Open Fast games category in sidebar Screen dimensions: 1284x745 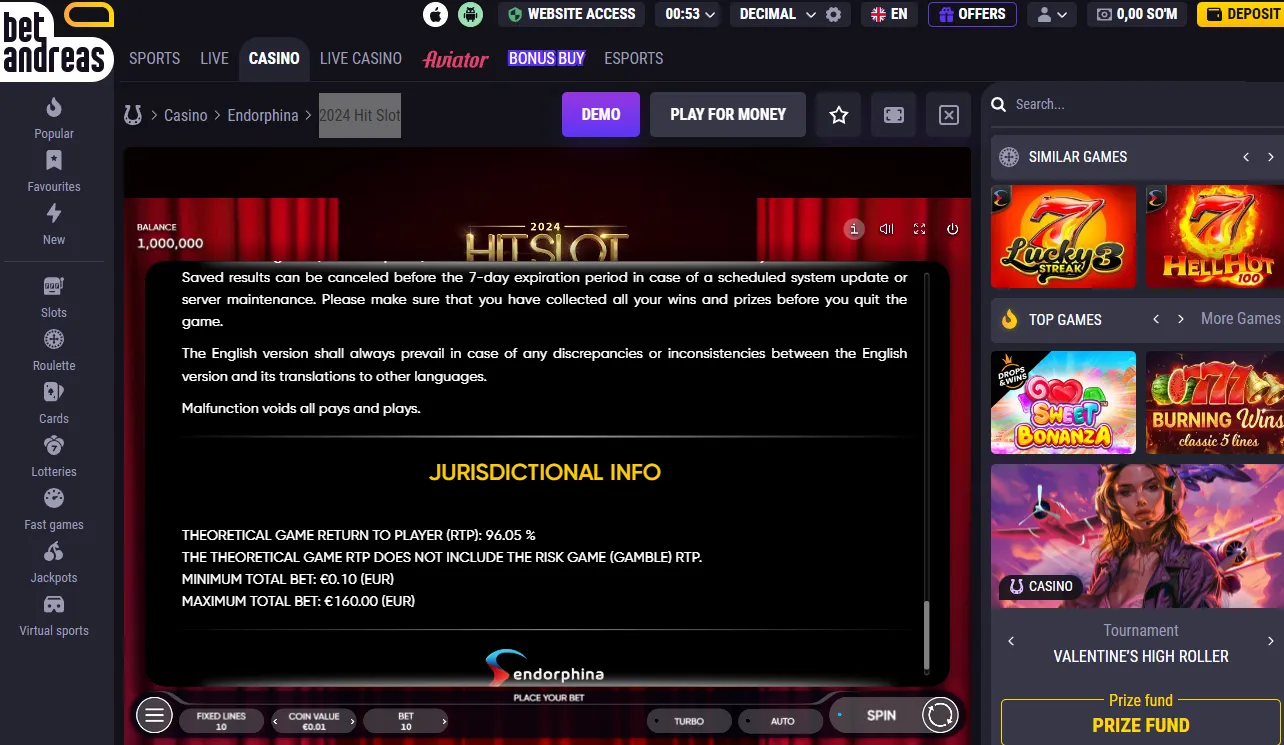tap(54, 509)
